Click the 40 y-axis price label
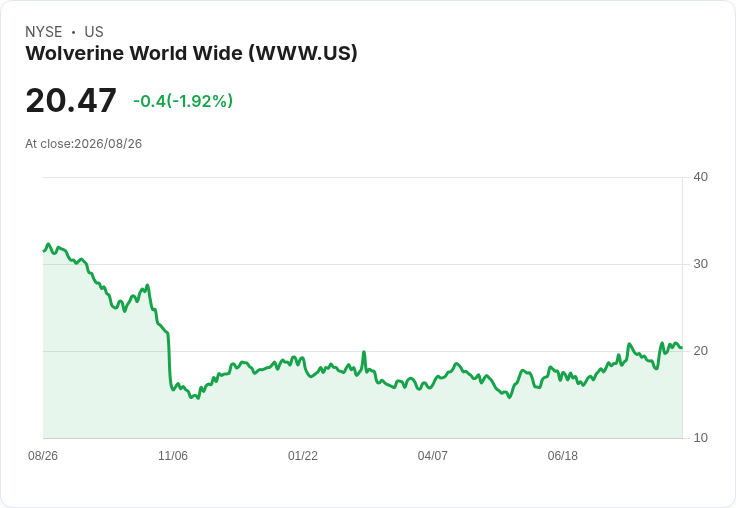Viewport: 736px width, 508px height. (700, 177)
